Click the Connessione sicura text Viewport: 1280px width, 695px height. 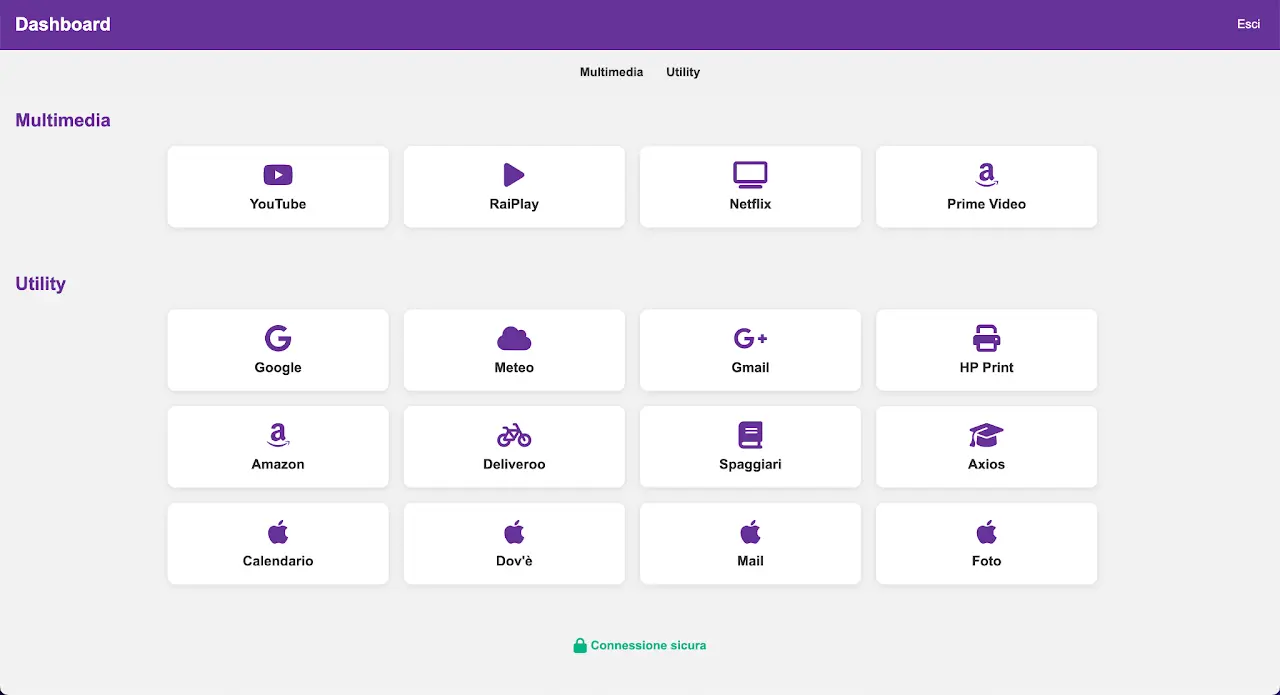[x=648, y=646]
